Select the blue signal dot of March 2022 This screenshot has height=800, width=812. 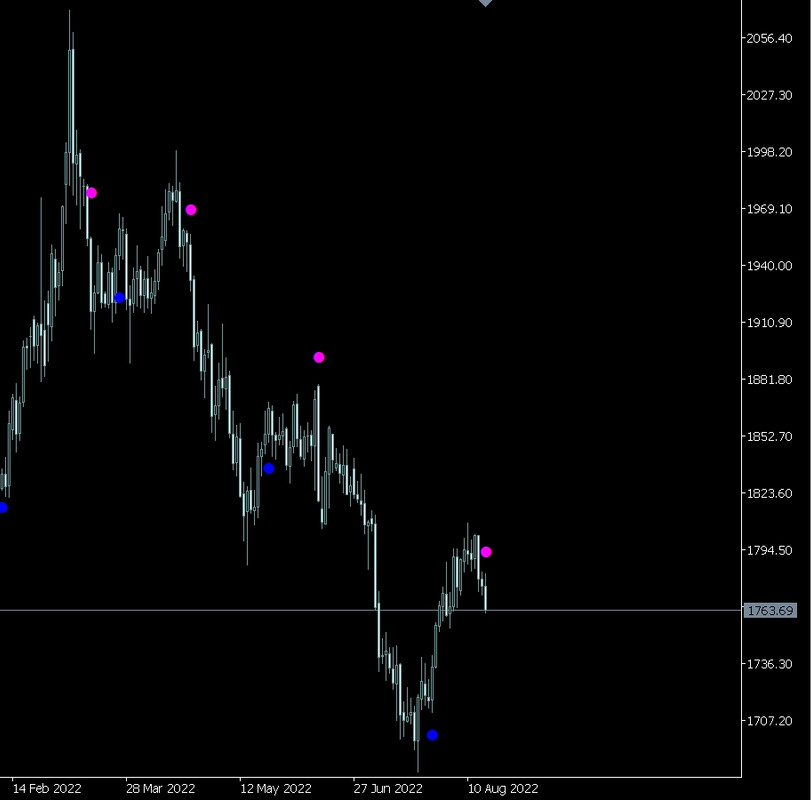click(x=120, y=298)
